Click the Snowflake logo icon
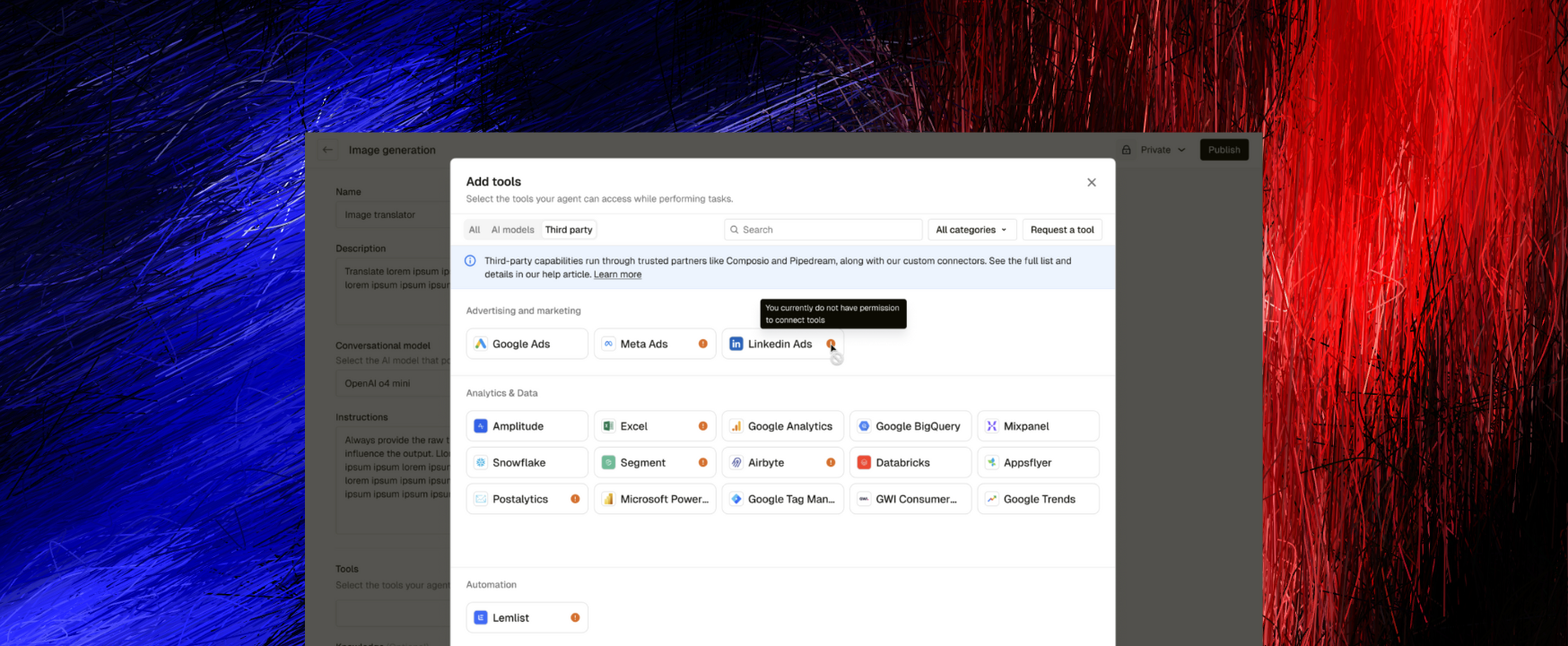Image resolution: width=1568 pixels, height=646 pixels. click(481, 463)
